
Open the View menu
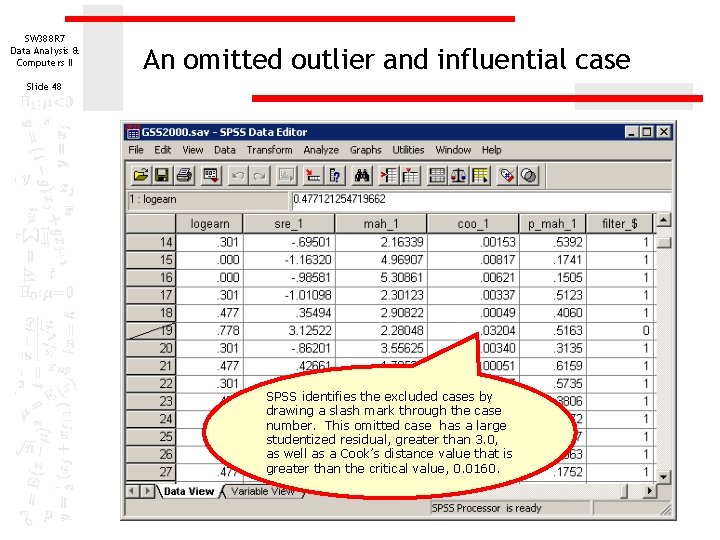[192, 150]
